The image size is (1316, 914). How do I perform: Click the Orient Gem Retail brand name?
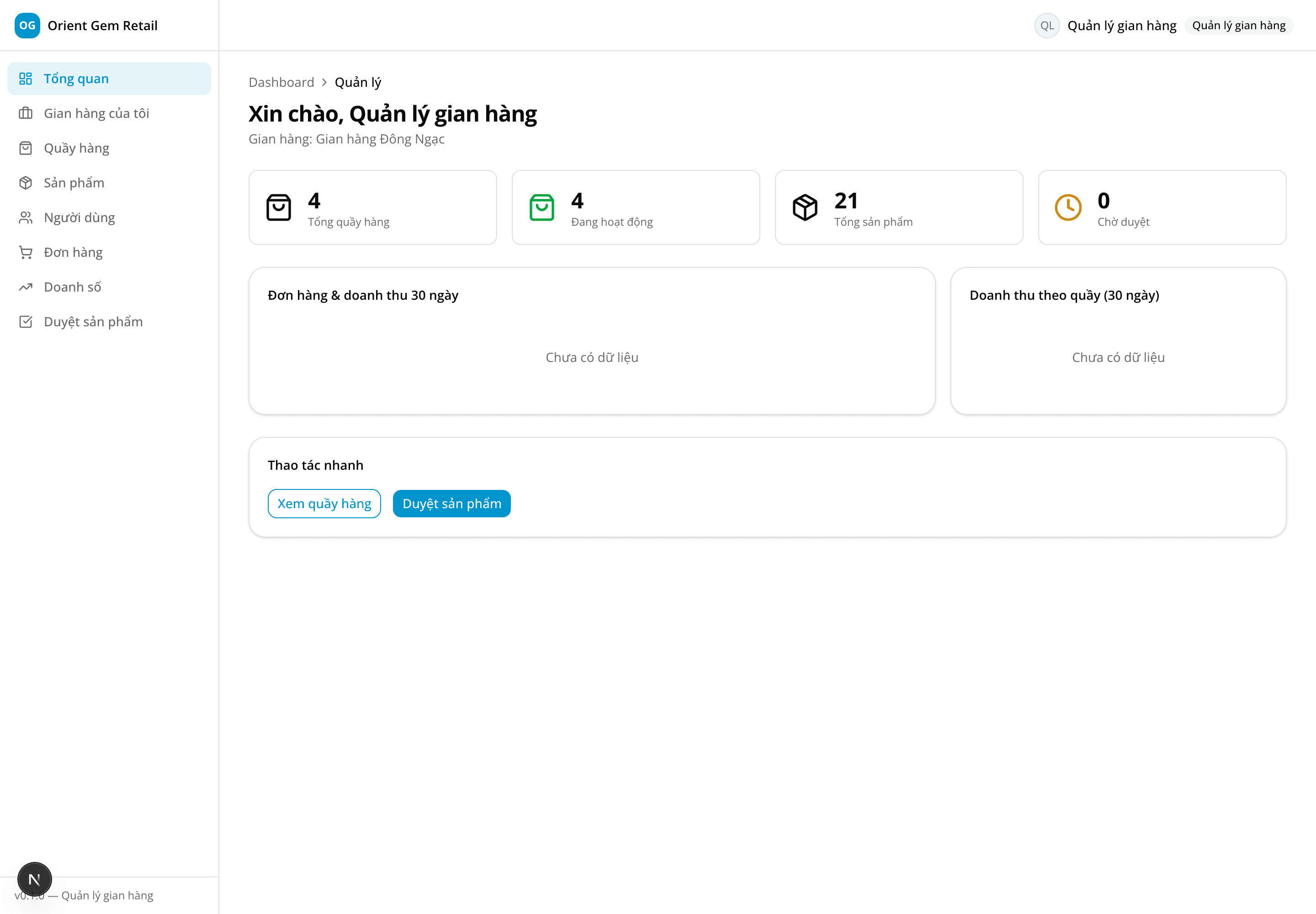(102, 25)
